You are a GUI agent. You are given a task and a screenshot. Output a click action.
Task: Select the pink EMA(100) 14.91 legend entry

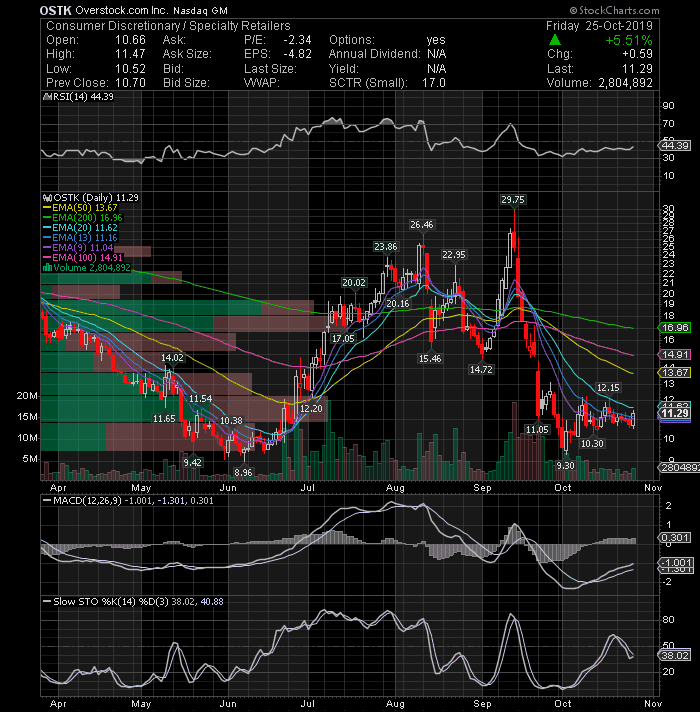83,257
